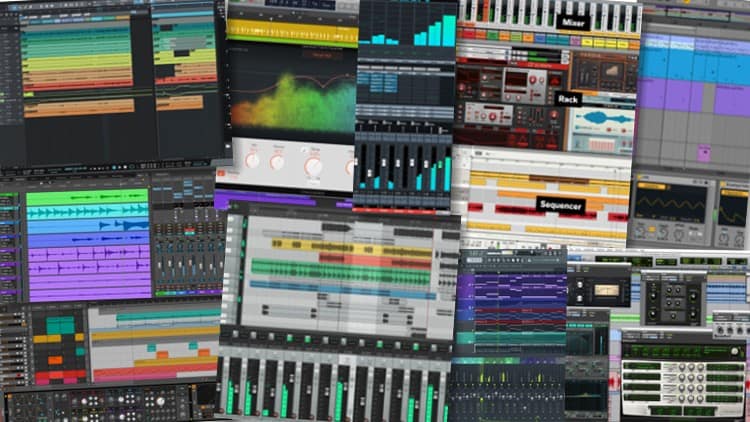750x422 pixels.
Task: Open the Sequencer label overlay
Action: point(560,204)
